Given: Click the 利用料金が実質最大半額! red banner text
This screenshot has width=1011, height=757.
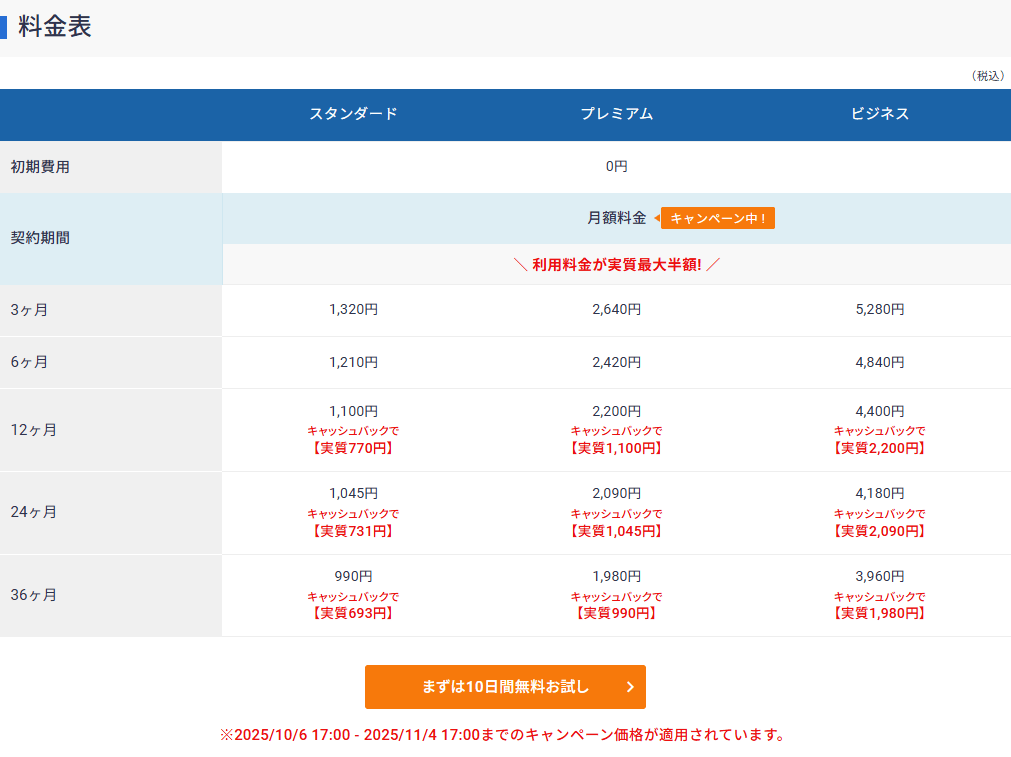Looking at the screenshot, I should coord(616,265).
